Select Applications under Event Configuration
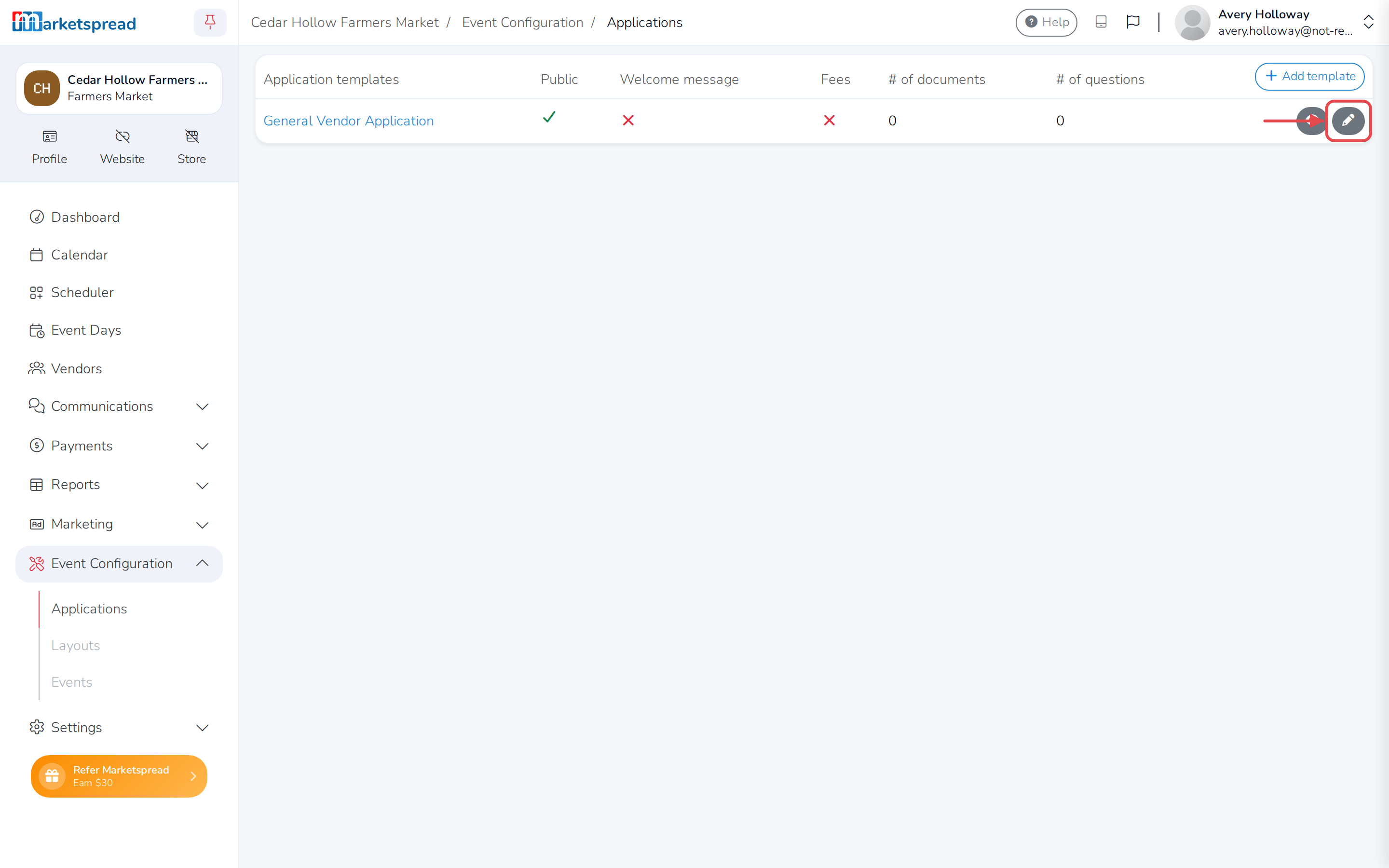The height and width of the screenshot is (868, 1389). pyautogui.click(x=89, y=609)
